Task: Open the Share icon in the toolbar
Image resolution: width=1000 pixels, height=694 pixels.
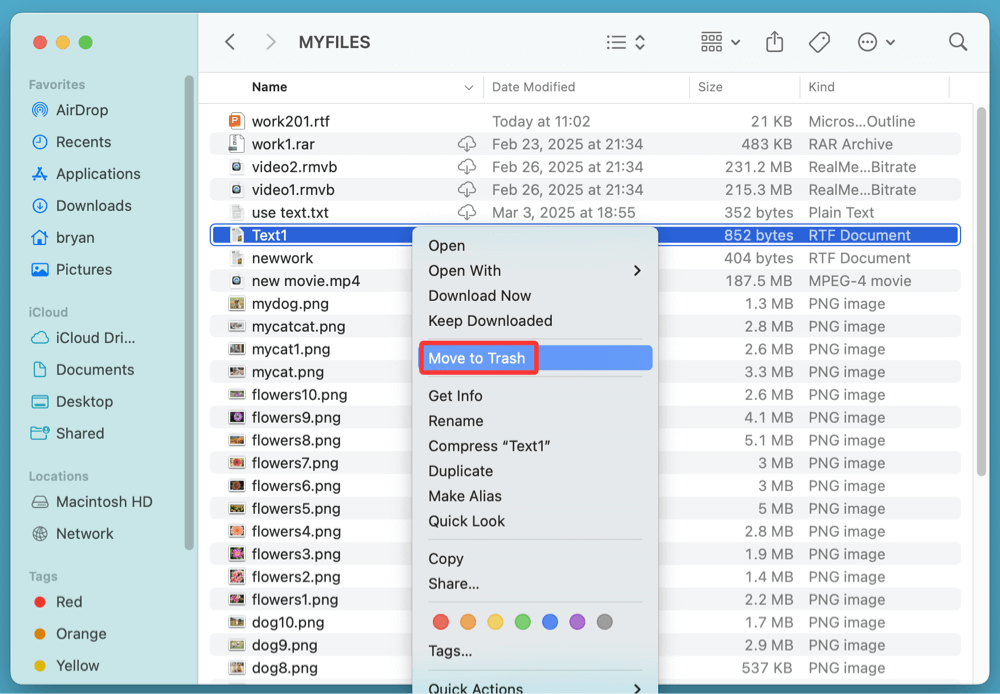Action: pyautogui.click(x=774, y=42)
